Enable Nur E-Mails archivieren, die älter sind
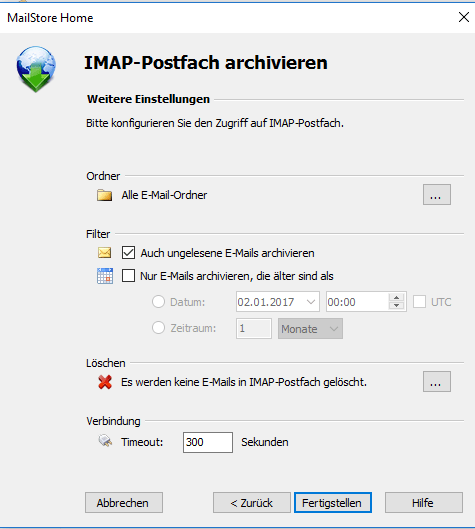 tap(129, 276)
